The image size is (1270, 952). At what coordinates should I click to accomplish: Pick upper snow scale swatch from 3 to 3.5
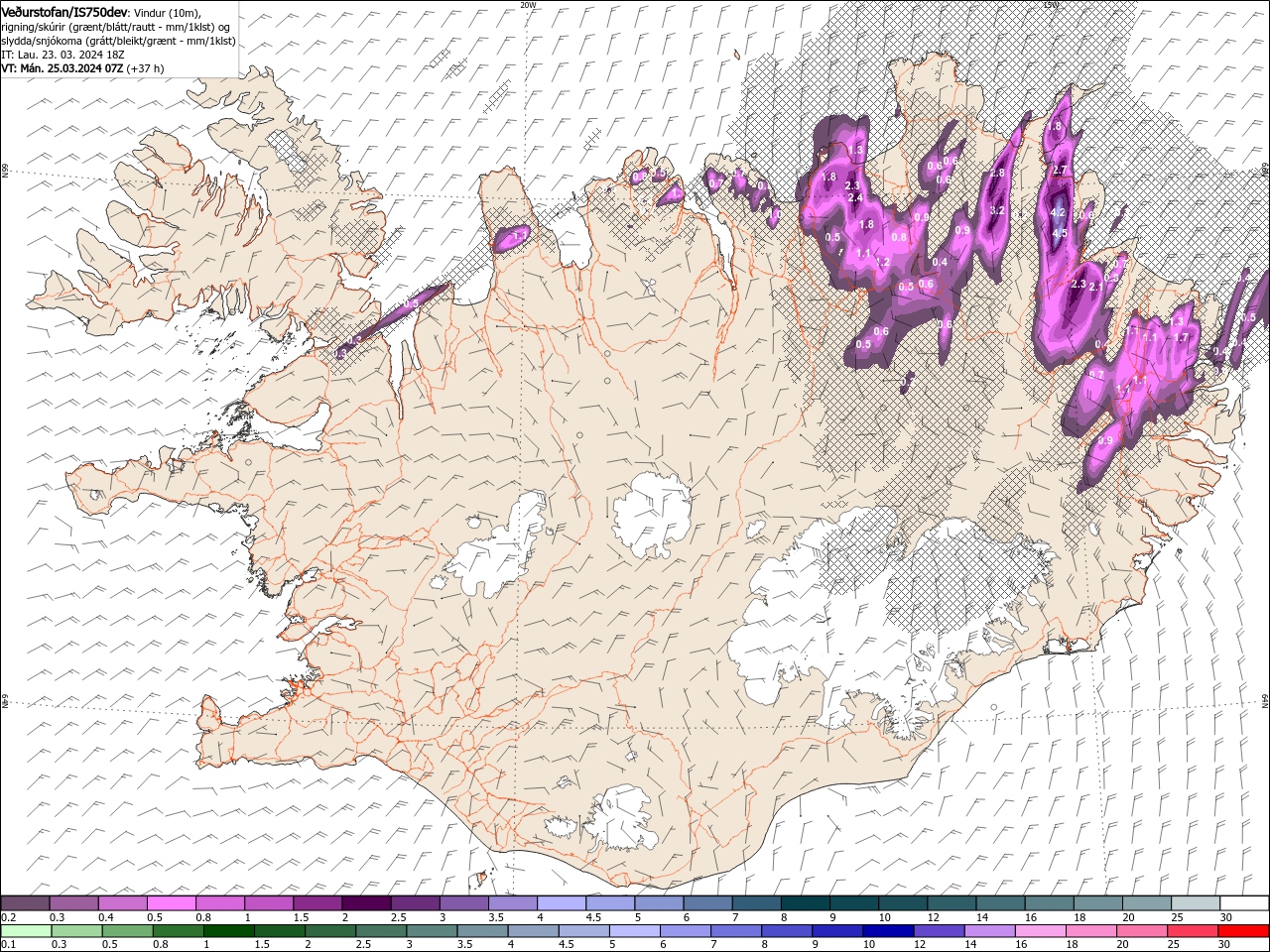(x=463, y=903)
